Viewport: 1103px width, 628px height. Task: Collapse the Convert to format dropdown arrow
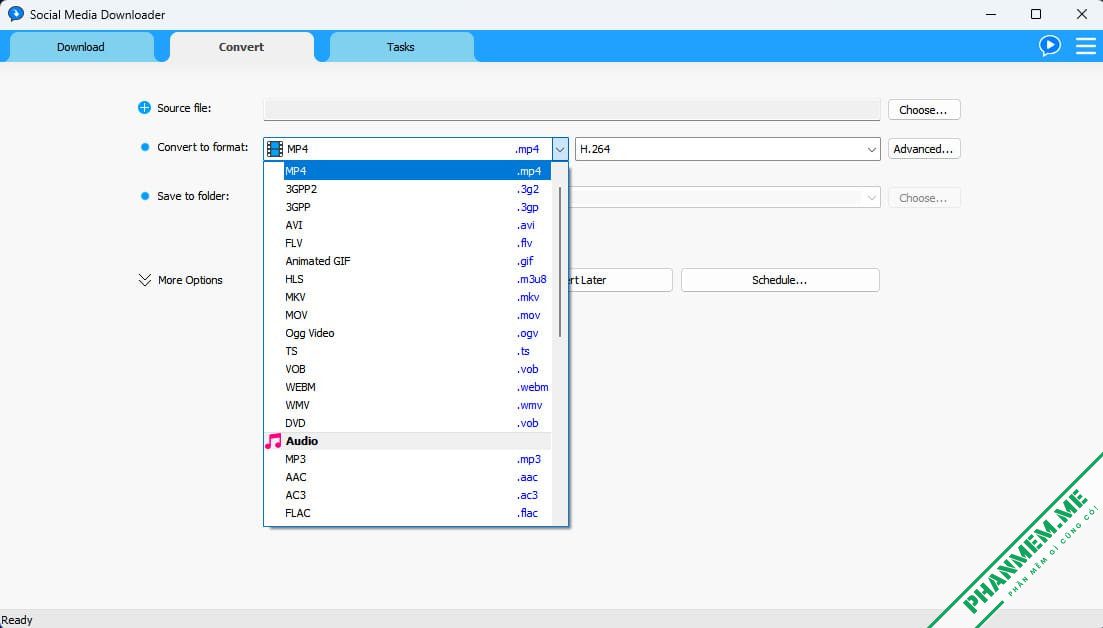tap(560, 149)
